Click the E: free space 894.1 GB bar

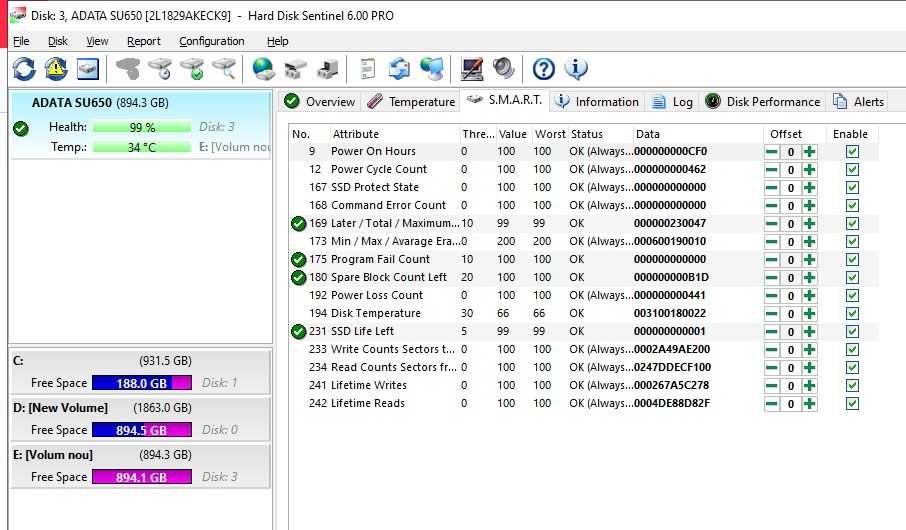pyautogui.click(x=142, y=477)
